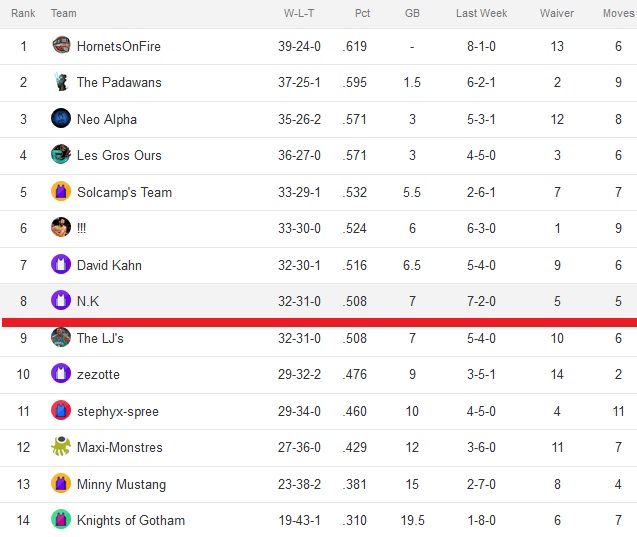Click the GB column header
This screenshot has width=637, height=537.
pyautogui.click(x=412, y=13)
